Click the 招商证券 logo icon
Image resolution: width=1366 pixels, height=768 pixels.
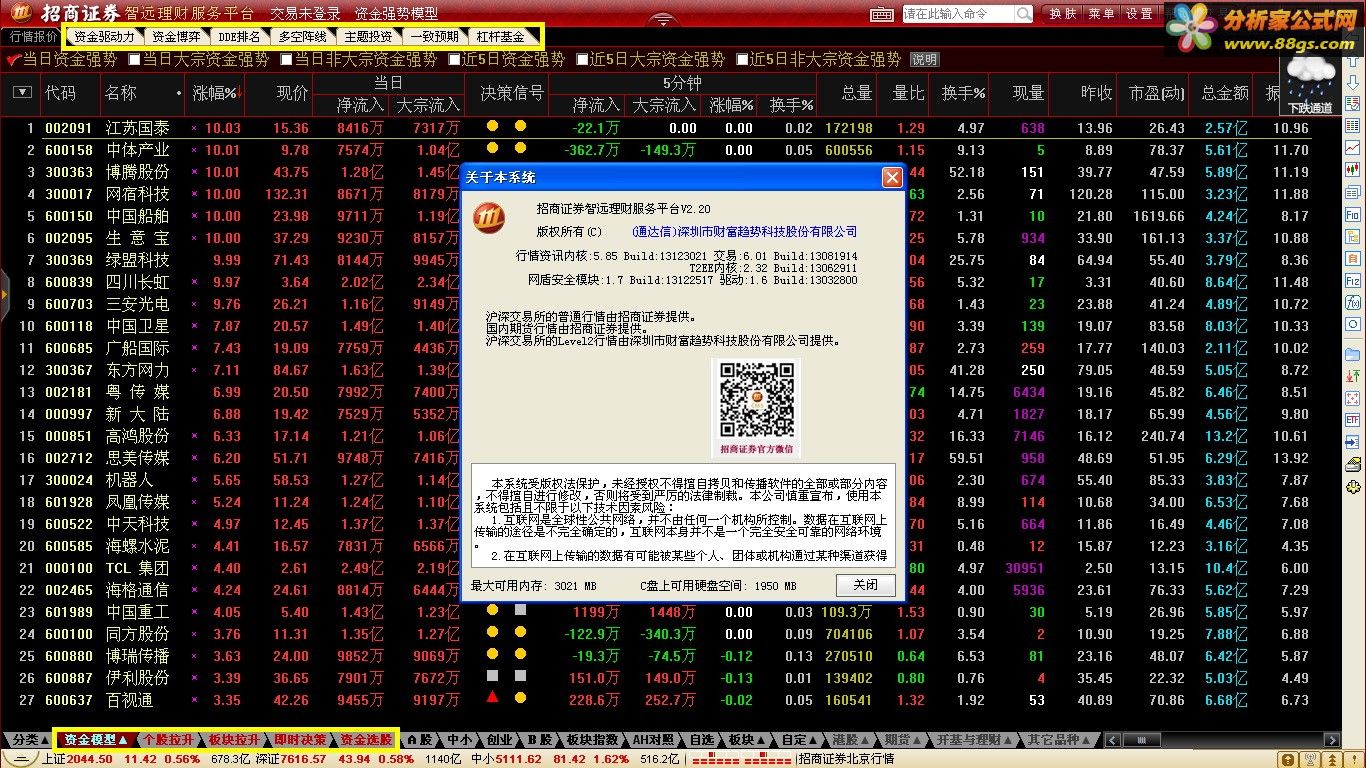(x=20, y=13)
